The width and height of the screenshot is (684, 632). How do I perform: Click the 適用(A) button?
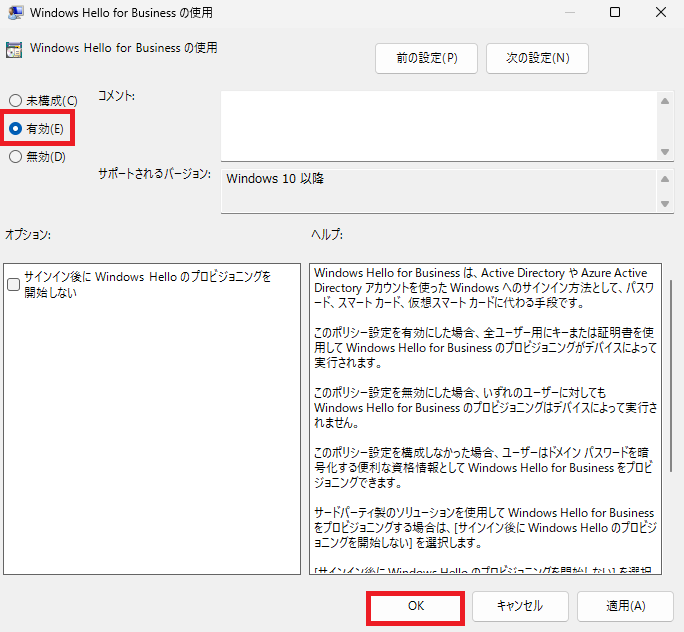point(625,606)
